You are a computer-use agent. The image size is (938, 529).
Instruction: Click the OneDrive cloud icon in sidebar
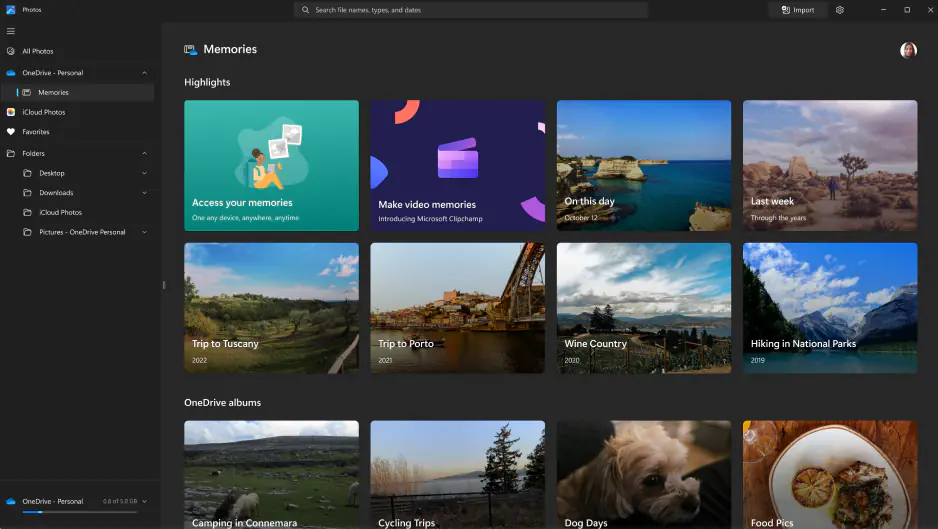tap(11, 73)
